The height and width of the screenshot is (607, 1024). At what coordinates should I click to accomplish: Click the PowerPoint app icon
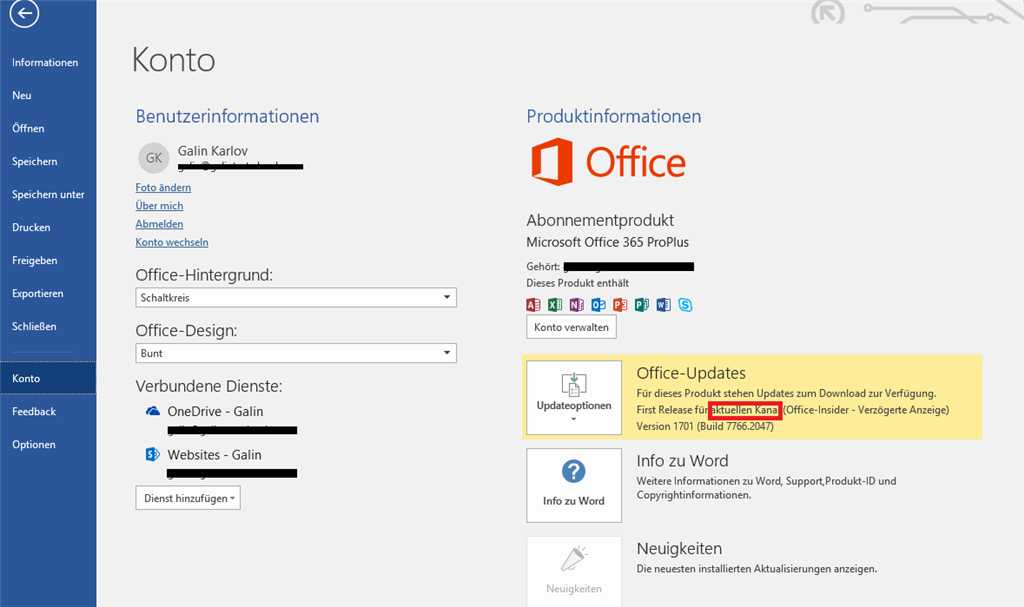[620, 304]
